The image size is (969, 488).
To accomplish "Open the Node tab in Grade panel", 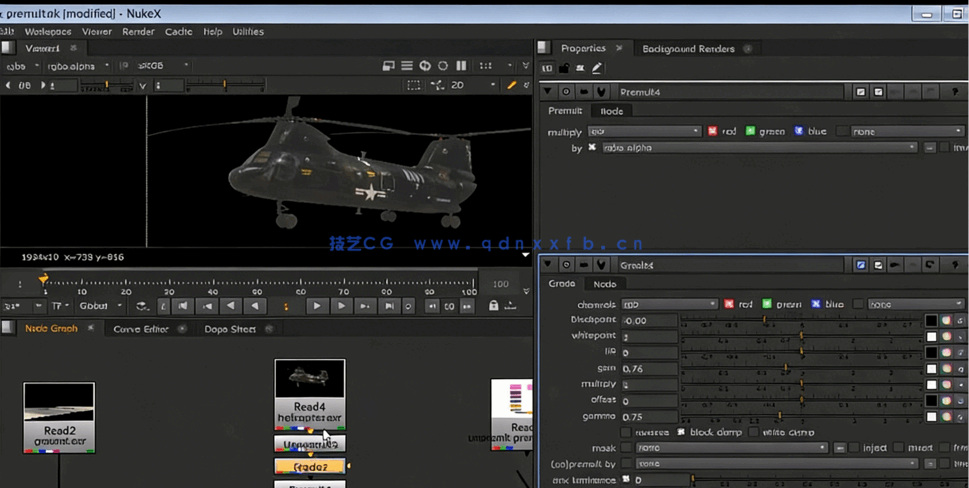I will click(x=604, y=284).
